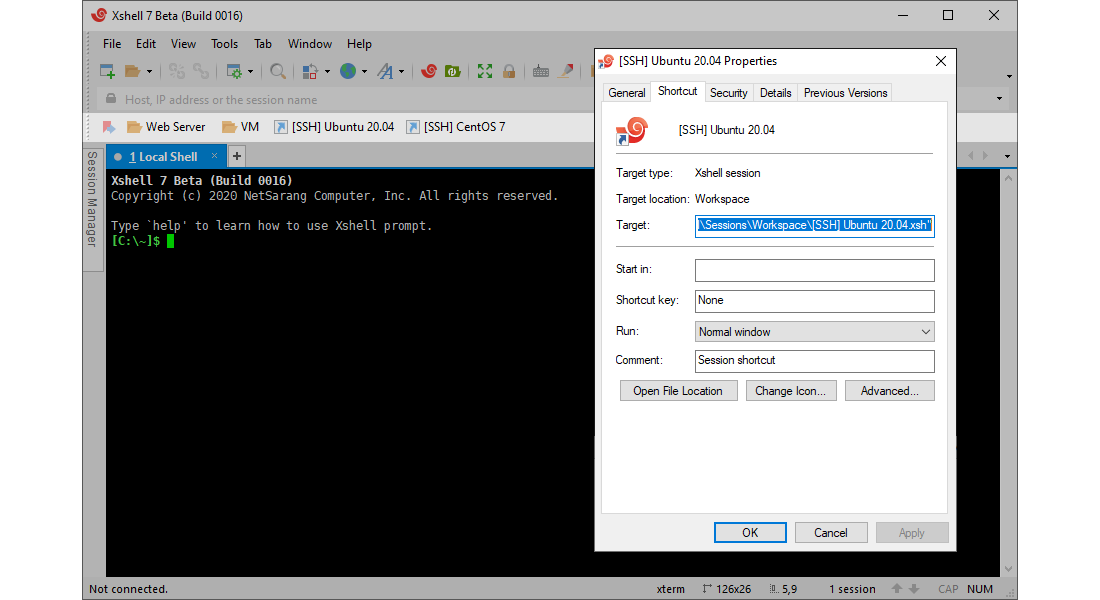The image size is (1100, 600).
Task: Click the highlight marker pen toolbar icon
Action: pos(565,71)
